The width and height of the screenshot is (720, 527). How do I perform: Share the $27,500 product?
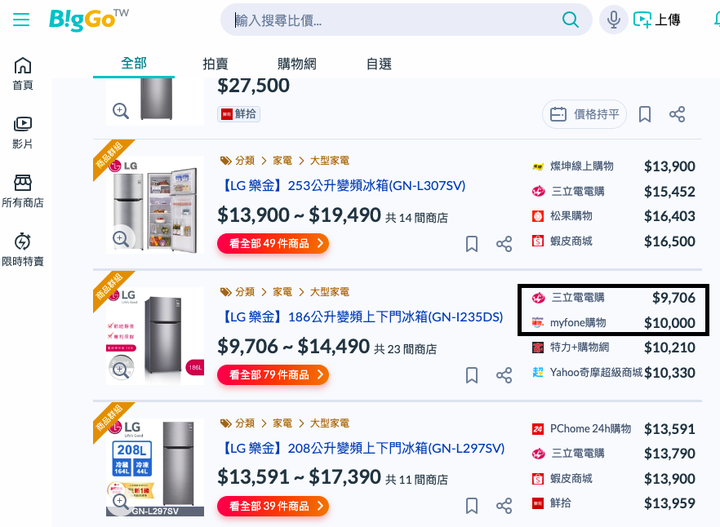click(677, 114)
